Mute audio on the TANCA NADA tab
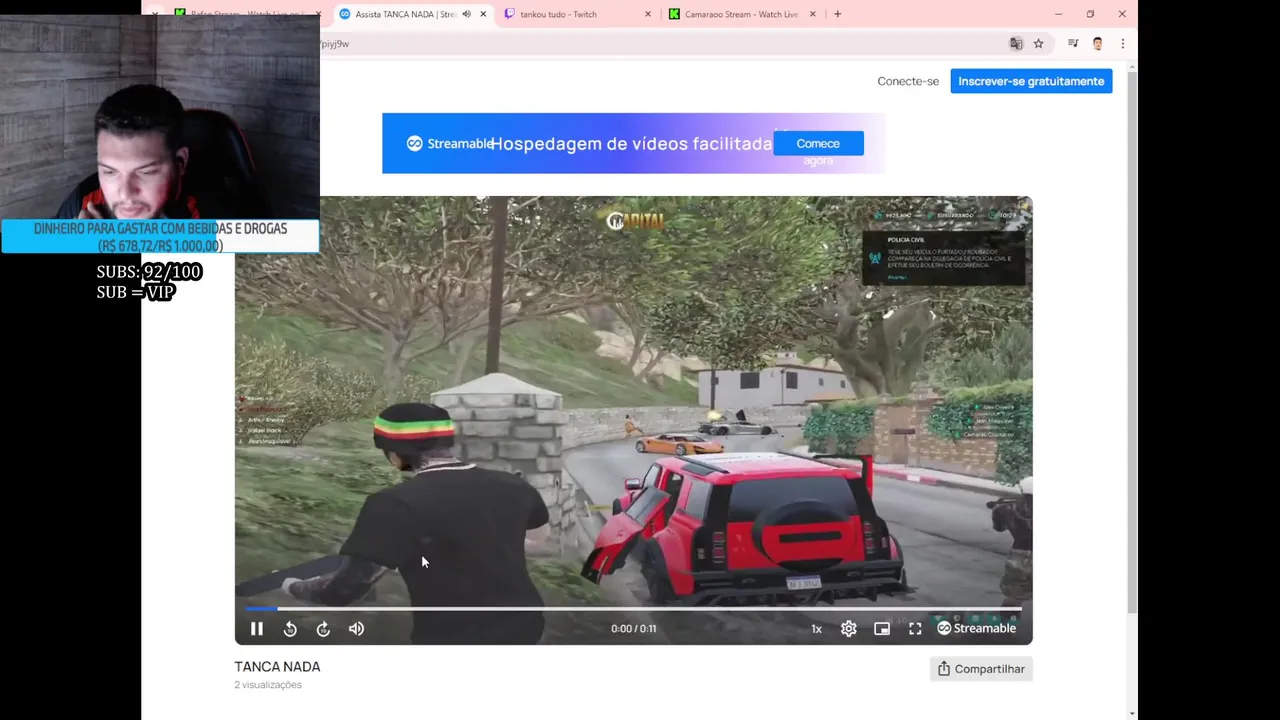Viewport: 1280px width, 720px height. point(466,14)
